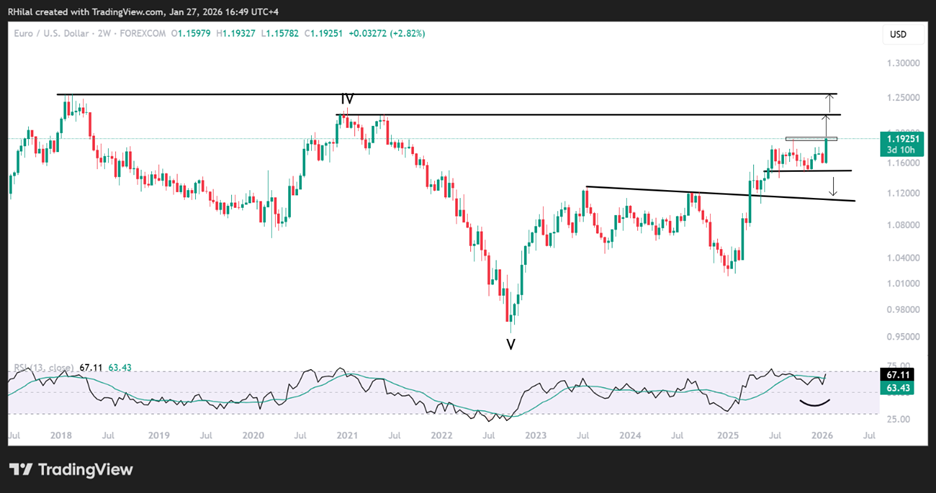This screenshot has width=936, height=493.
Task: Click the 1.04000 price axis label
Action: (902, 258)
